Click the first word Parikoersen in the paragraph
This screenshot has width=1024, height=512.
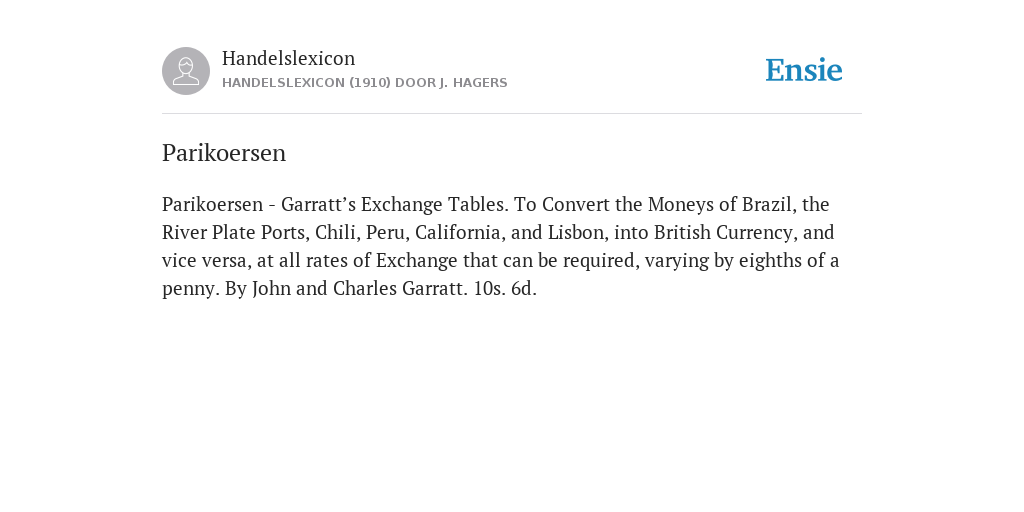click(212, 204)
